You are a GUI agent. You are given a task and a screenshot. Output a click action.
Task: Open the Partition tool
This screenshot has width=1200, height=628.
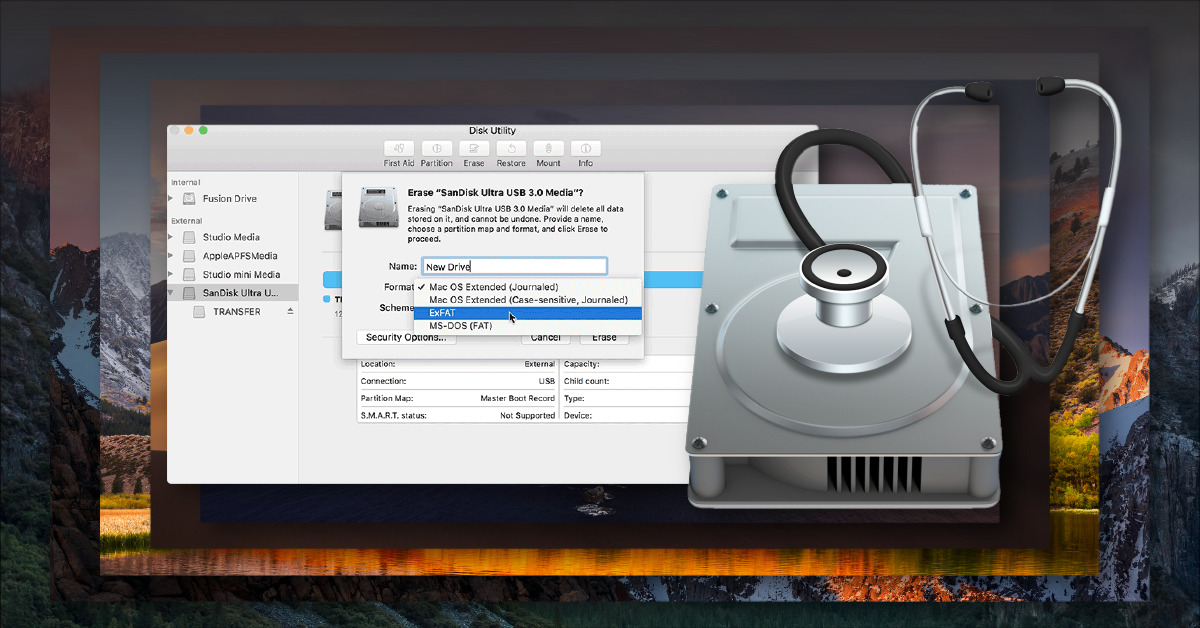click(x=436, y=153)
